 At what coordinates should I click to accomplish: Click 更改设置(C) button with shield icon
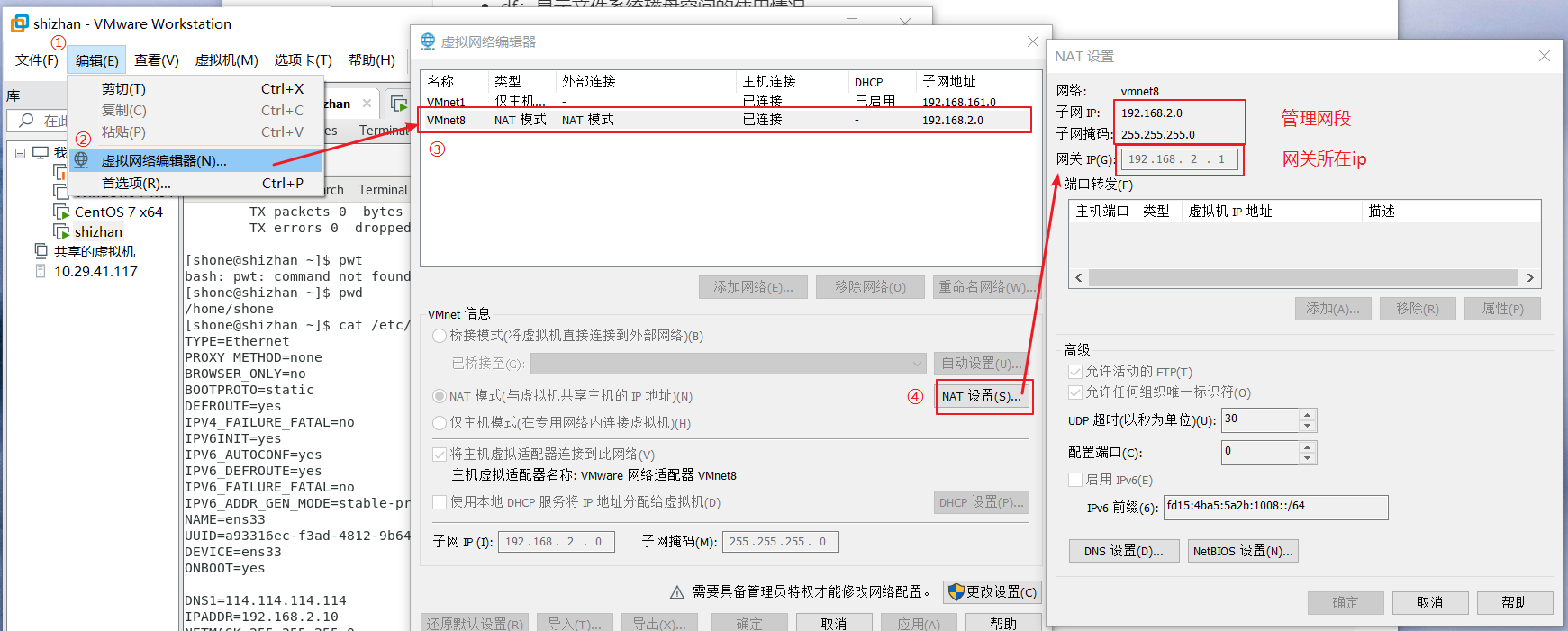click(x=992, y=592)
